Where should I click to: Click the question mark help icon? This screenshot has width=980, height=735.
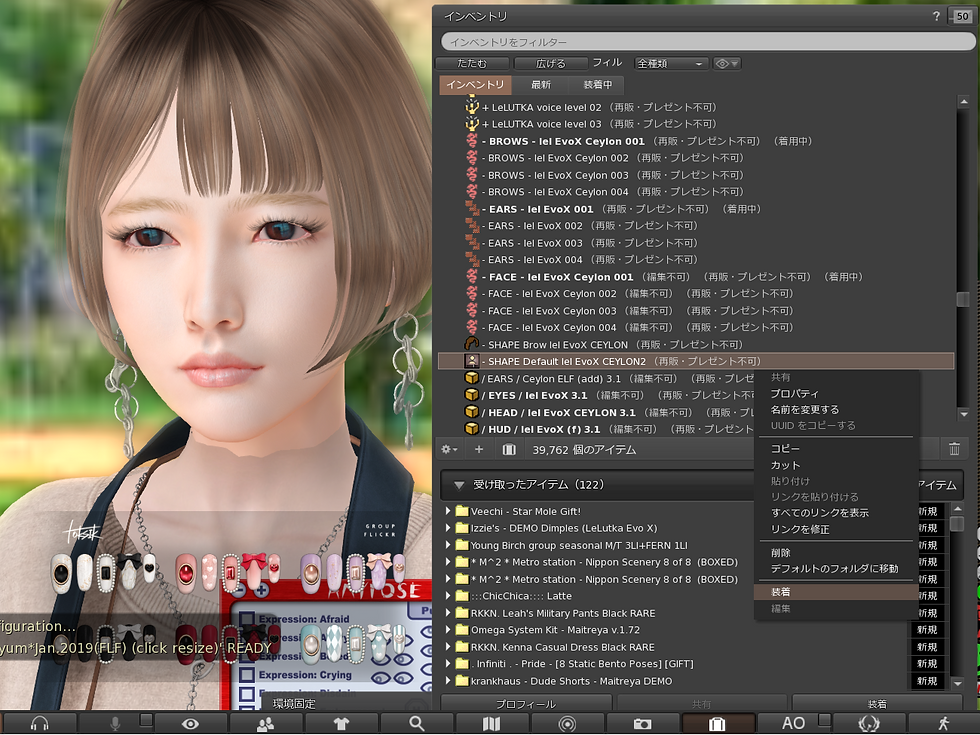936,16
